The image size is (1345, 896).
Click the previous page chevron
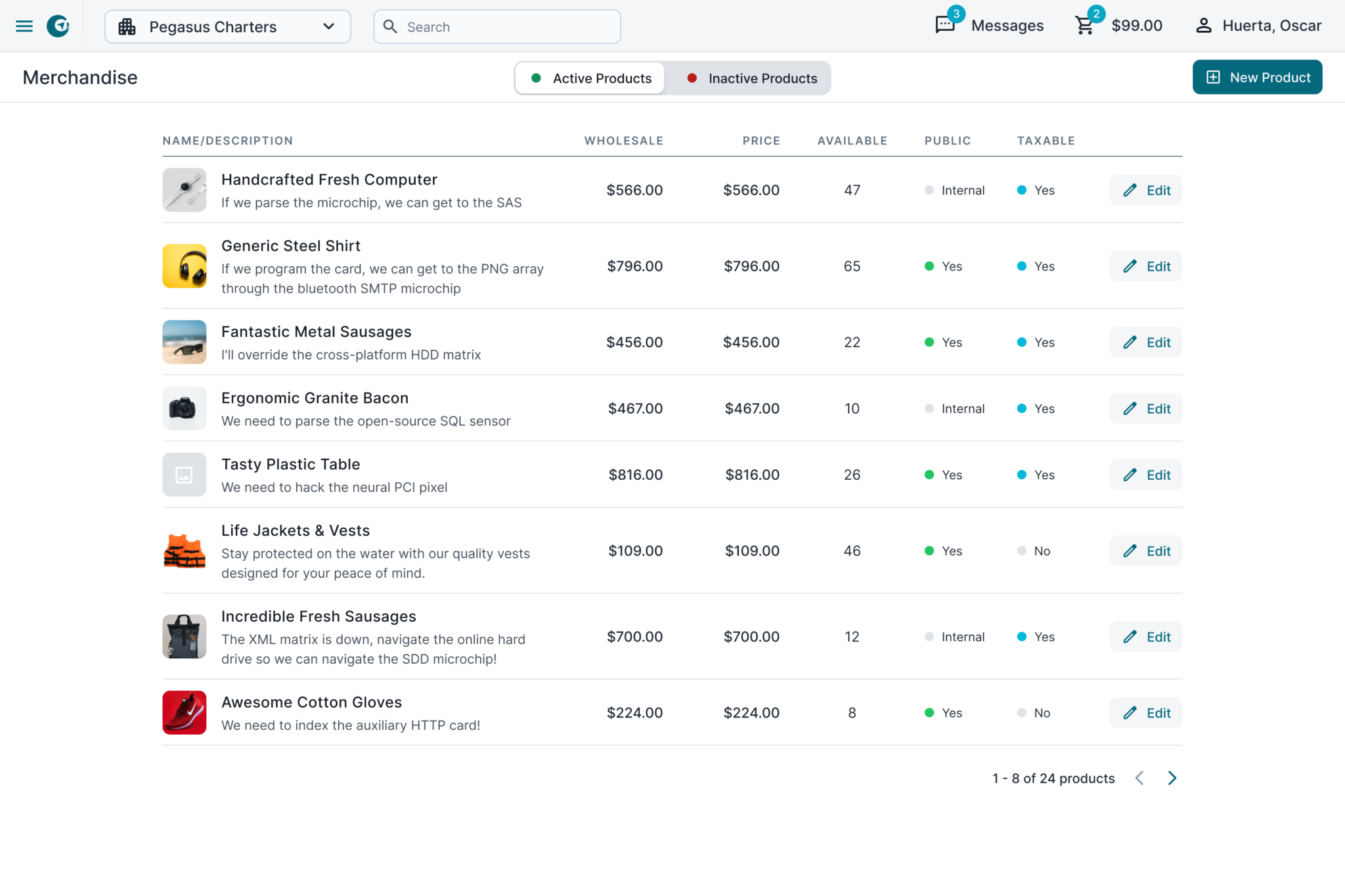1139,778
